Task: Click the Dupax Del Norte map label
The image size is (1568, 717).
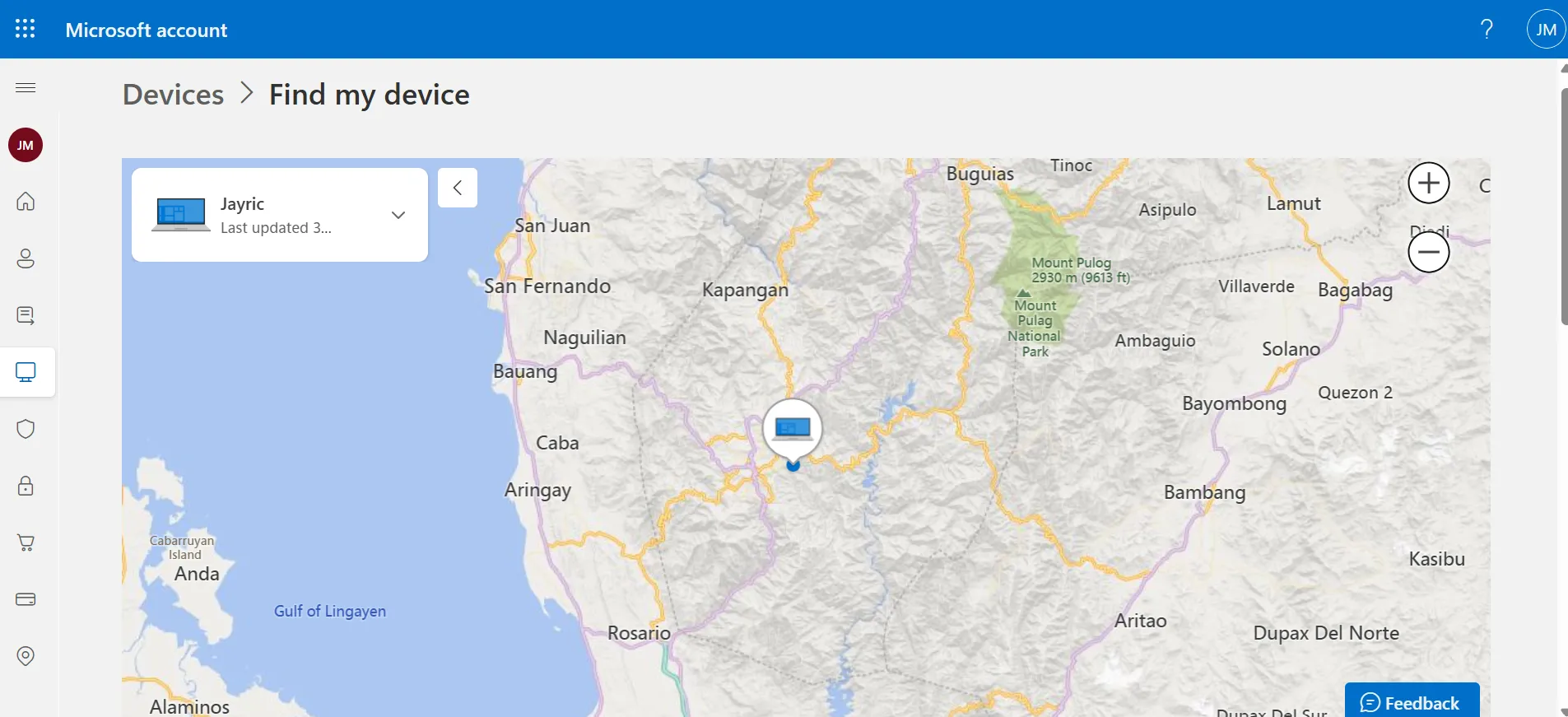Action: 1326,633
